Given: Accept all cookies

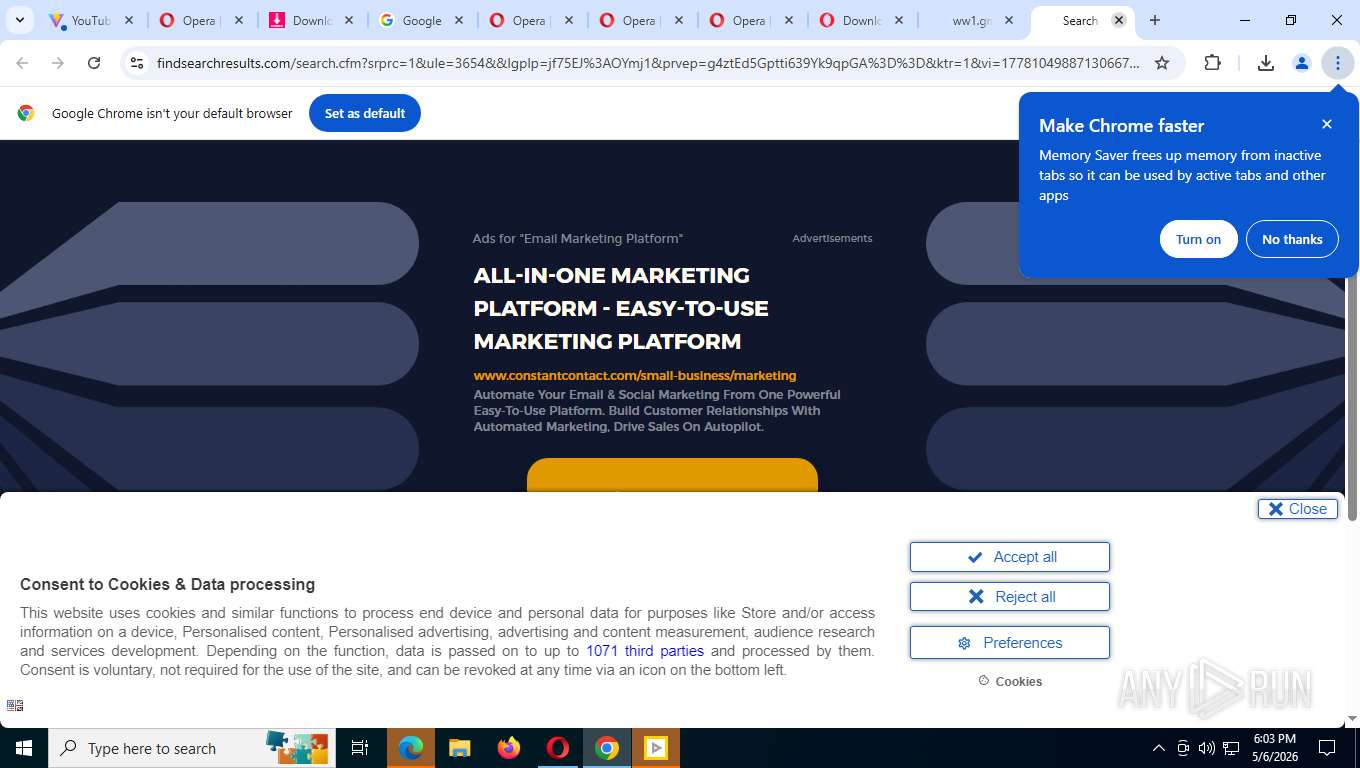Looking at the screenshot, I should tap(1010, 557).
